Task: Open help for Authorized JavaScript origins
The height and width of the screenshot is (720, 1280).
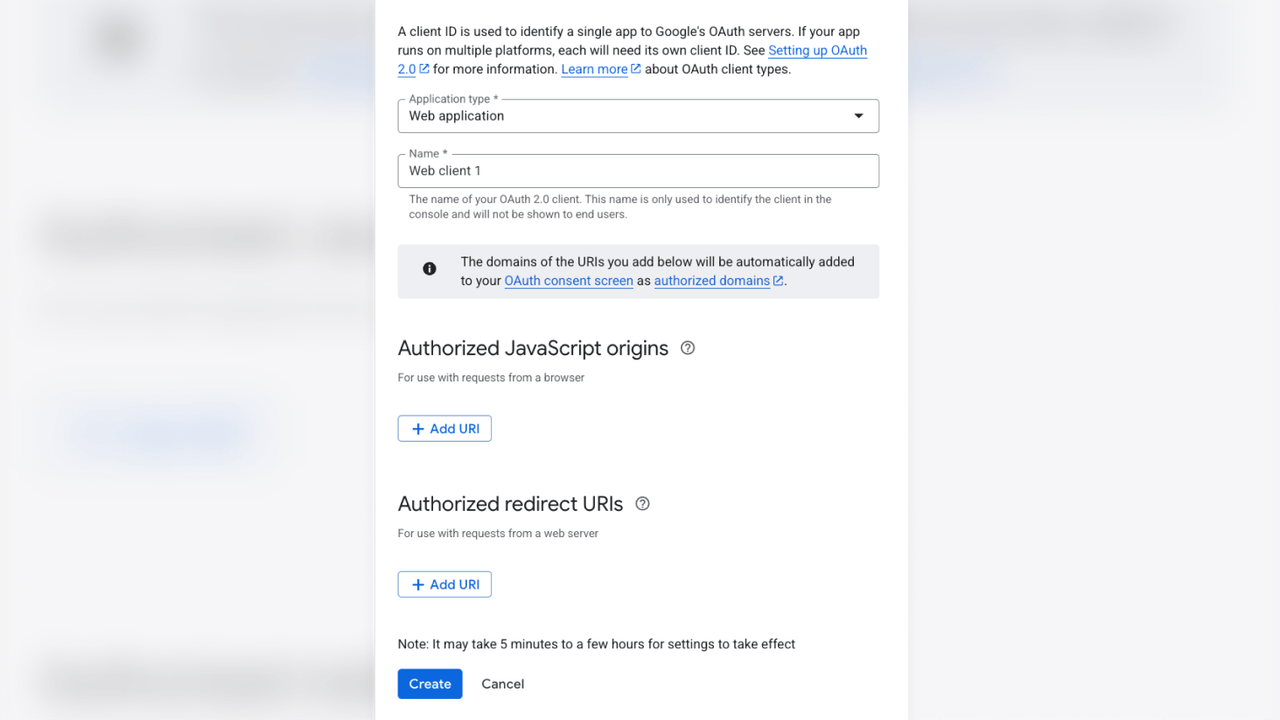Action: 687,347
